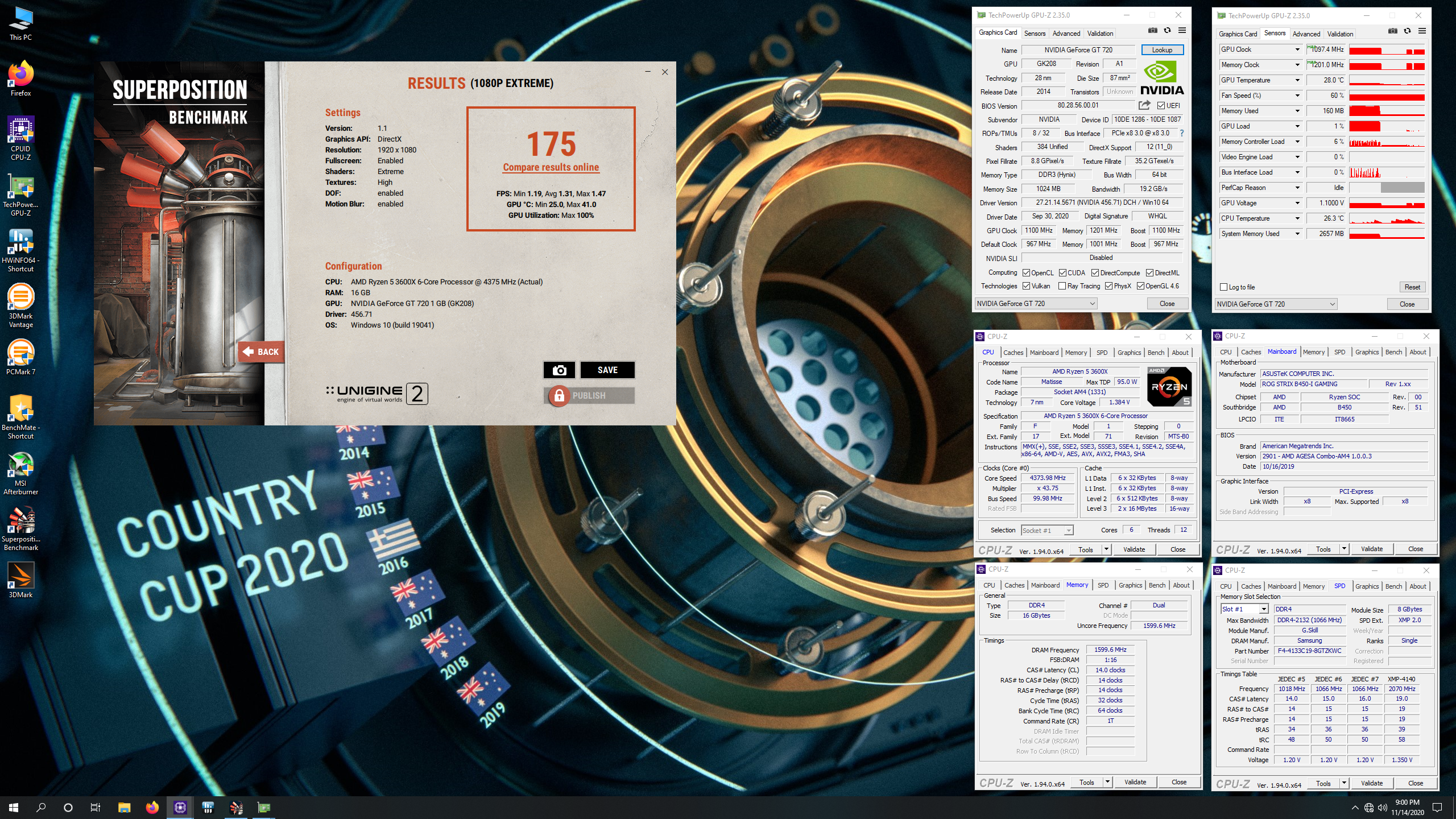Toggle the Ray Tracing checkbox in GPU-Z
Image resolution: width=1456 pixels, height=819 pixels.
pos(1062,286)
